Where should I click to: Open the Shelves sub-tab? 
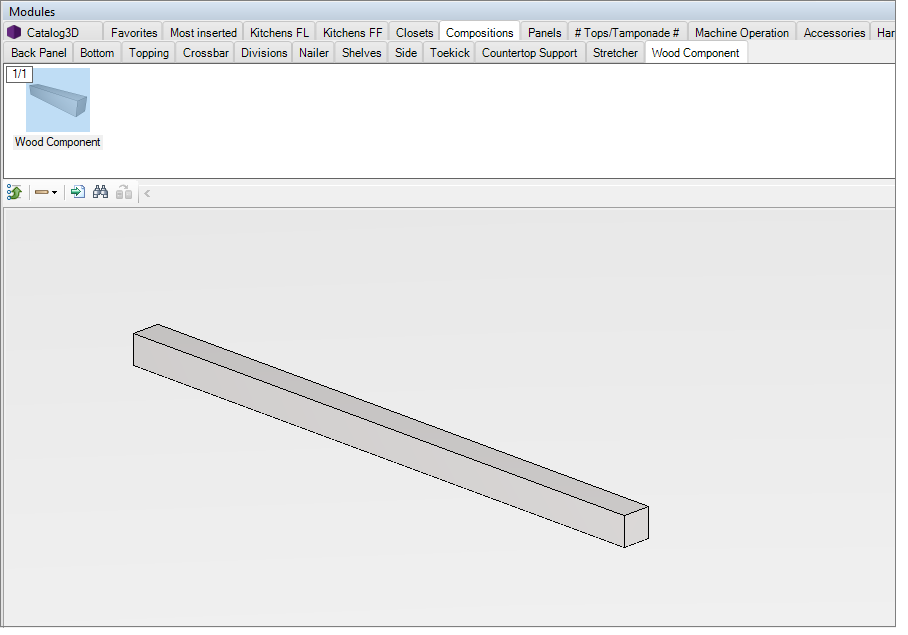point(361,53)
